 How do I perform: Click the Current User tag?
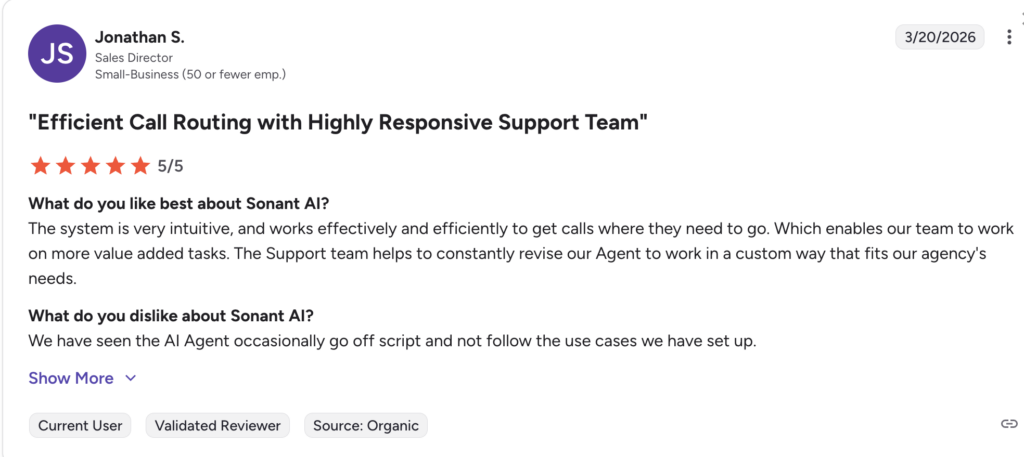point(80,425)
